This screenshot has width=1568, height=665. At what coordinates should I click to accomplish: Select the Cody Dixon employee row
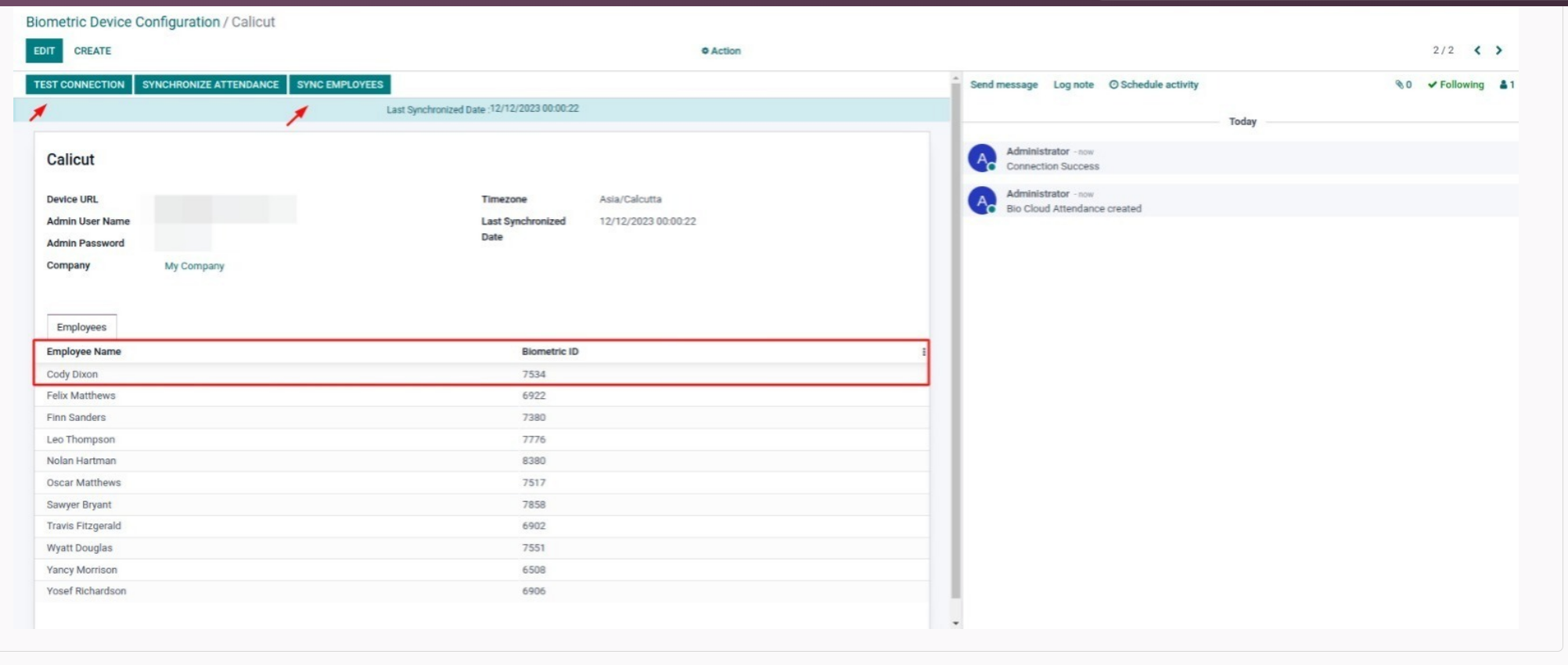pos(481,374)
